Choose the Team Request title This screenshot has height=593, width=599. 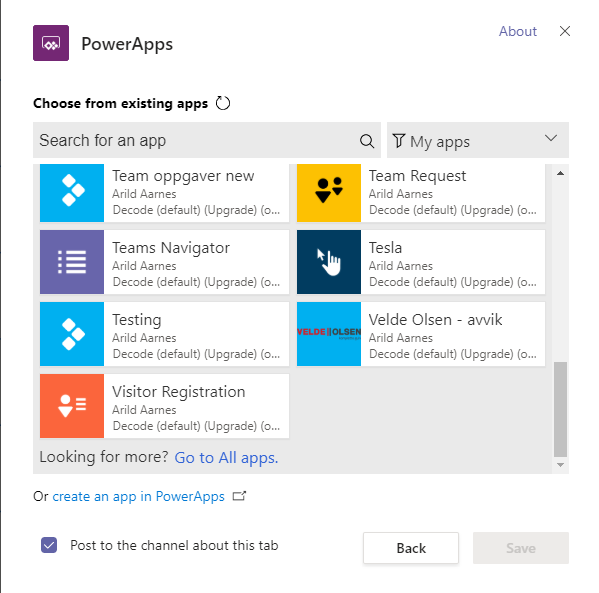coord(417,176)
